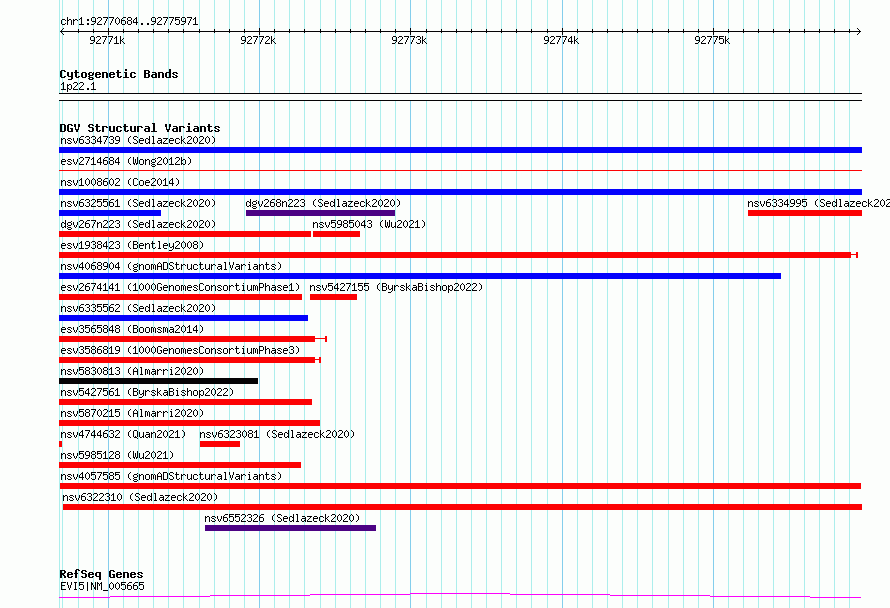Click the thin red esv2714684 variant line
The image size is (890, 608).
point(460,170)
